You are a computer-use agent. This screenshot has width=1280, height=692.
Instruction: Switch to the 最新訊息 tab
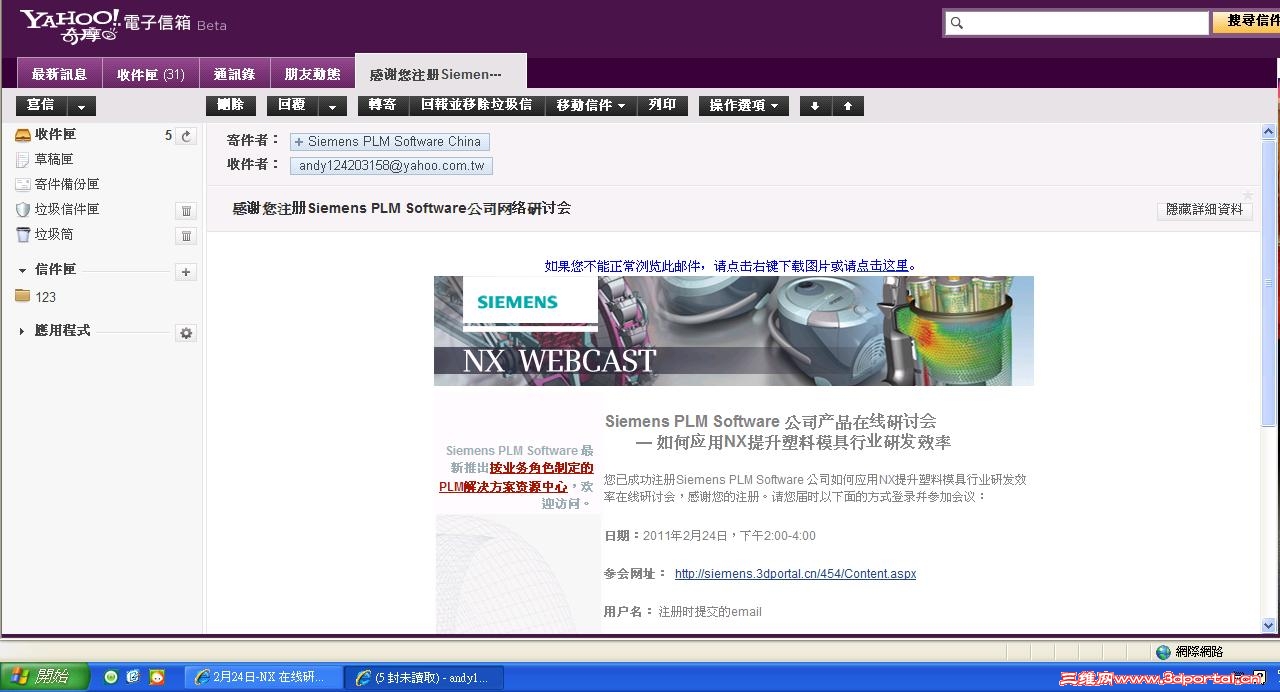click(59, 74)
